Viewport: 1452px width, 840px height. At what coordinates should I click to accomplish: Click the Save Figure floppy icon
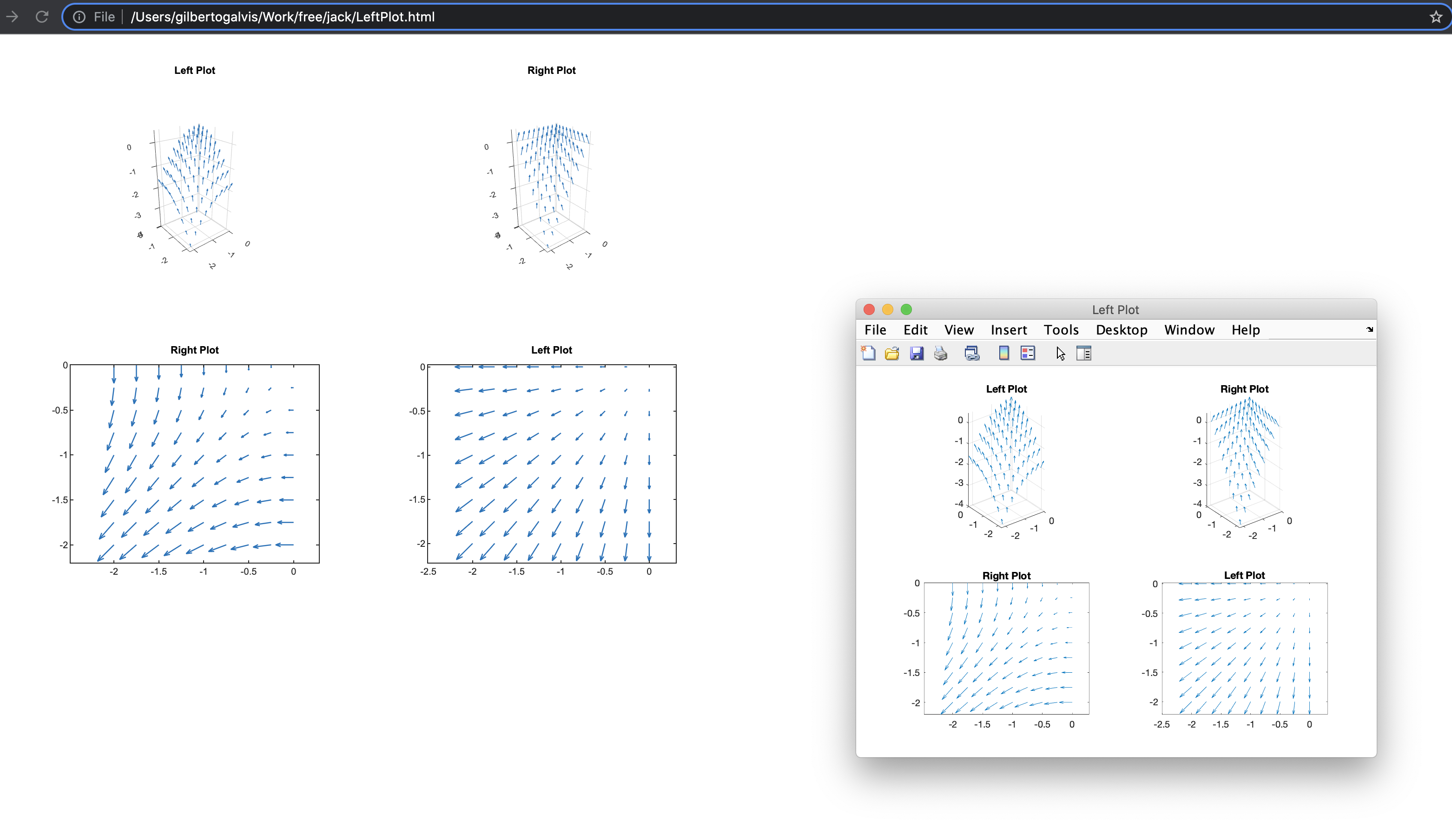pos(916,353)
